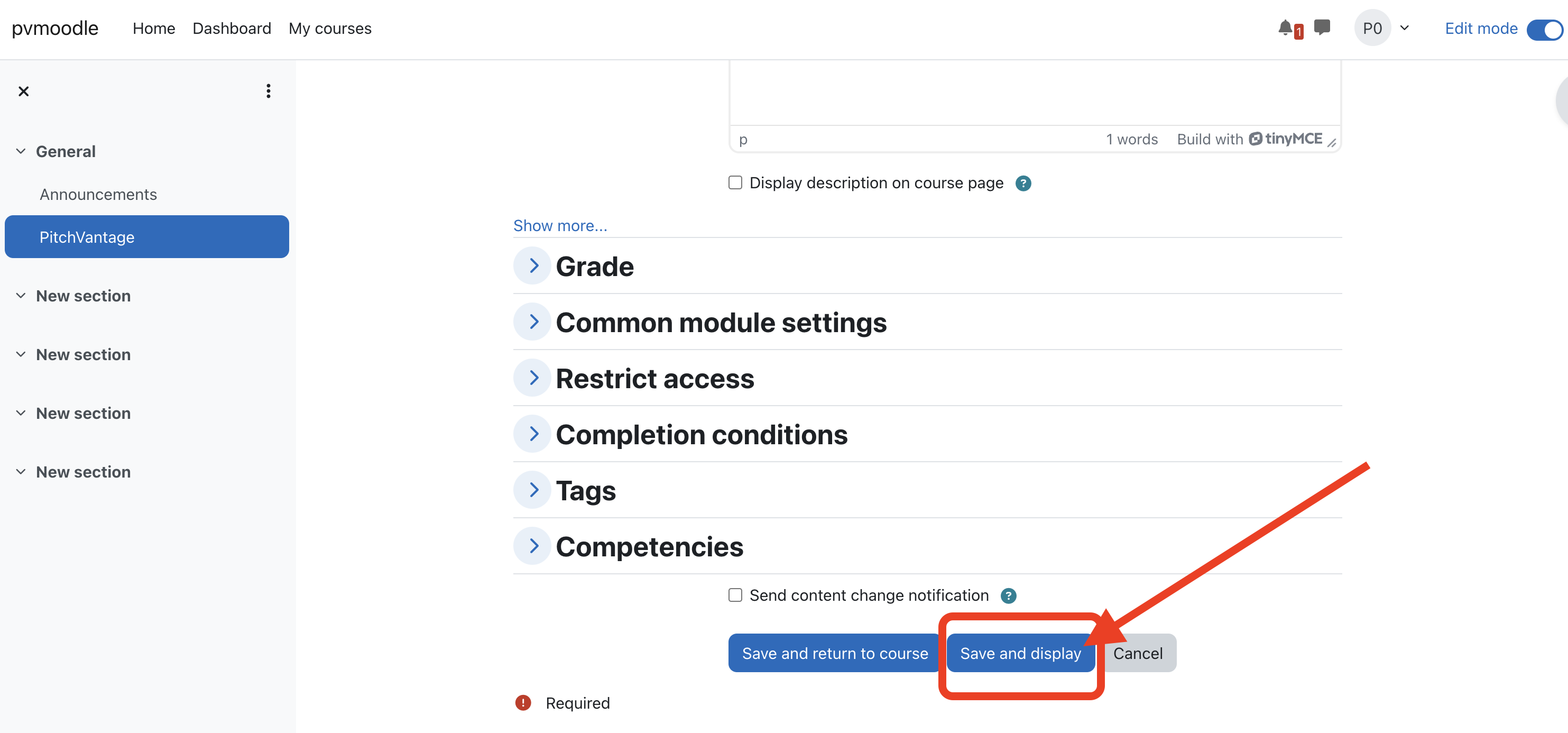Open My courses navigation item
Screen dimensions: 1568x733
330,29
